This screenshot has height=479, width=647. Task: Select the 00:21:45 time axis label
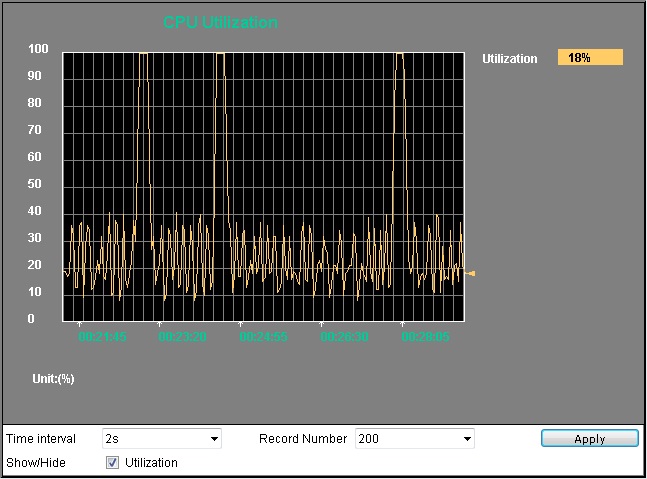pos(102,338)
